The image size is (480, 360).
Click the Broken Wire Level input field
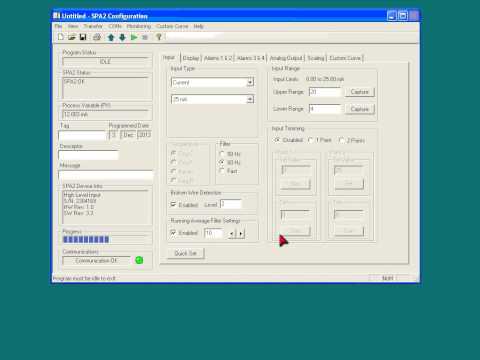click(231, 204)
